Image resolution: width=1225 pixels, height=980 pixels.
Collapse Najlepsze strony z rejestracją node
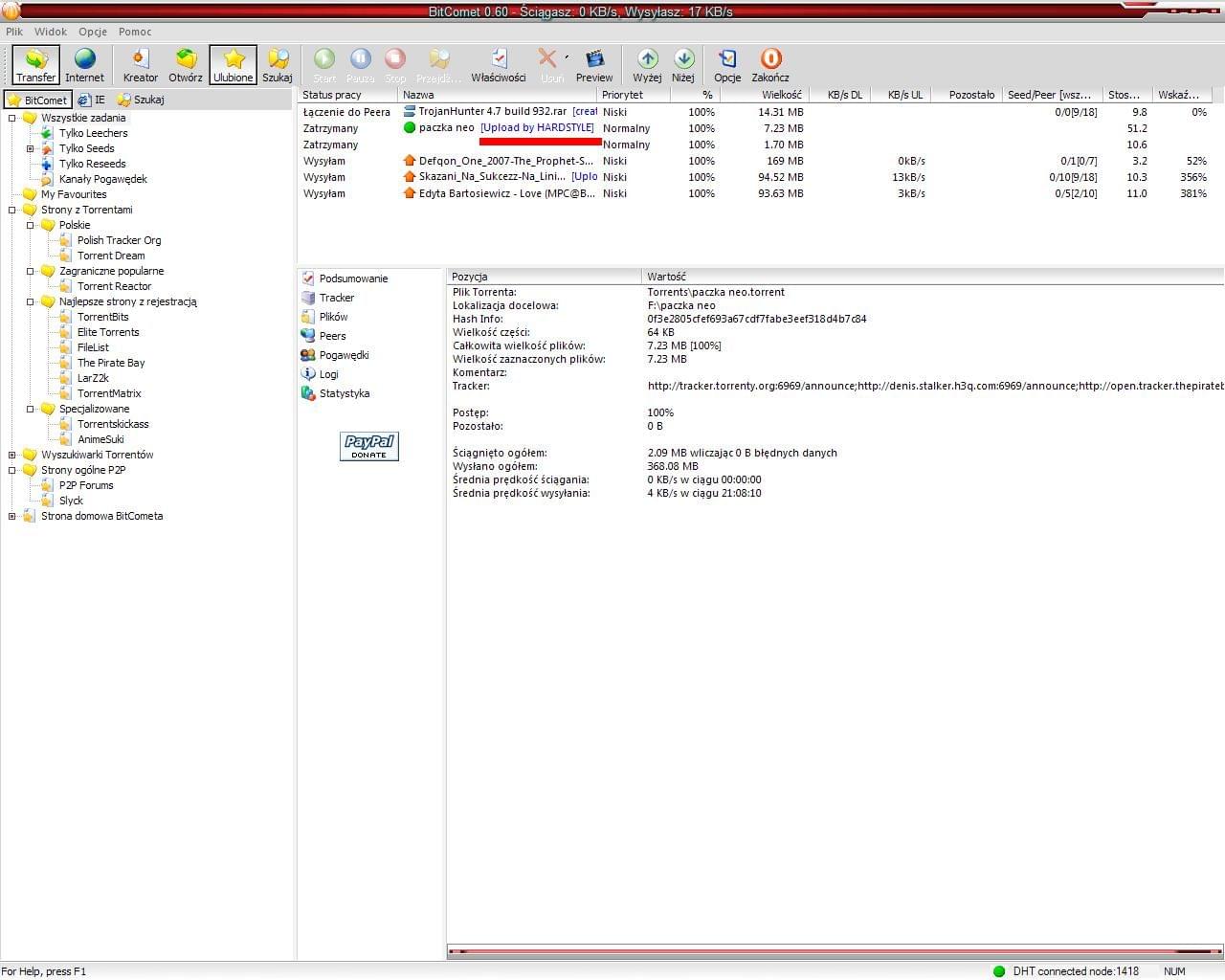coord(30,301)
